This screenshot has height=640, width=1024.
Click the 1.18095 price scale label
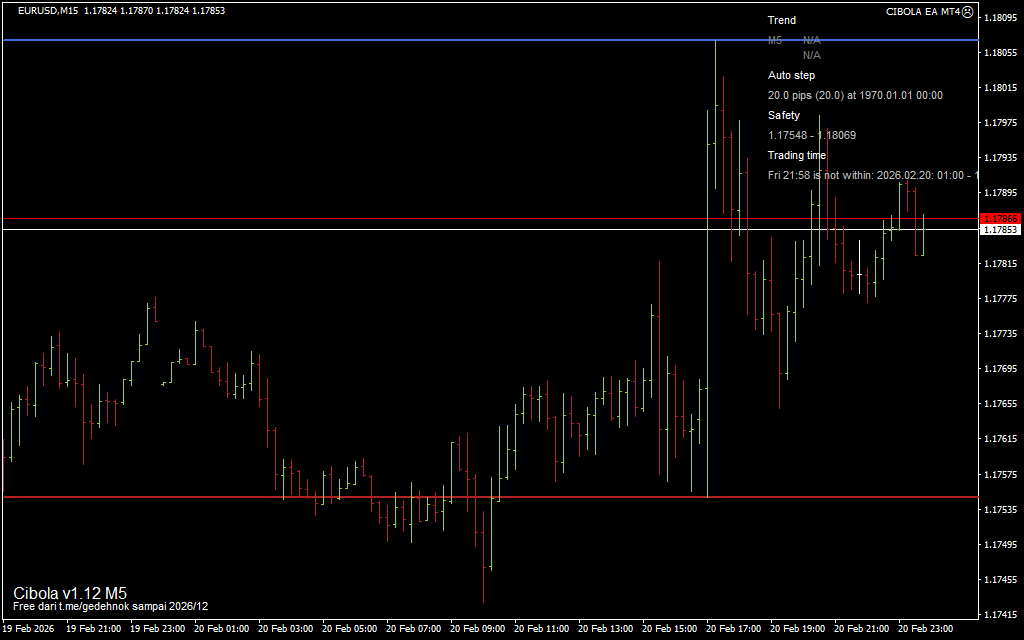(x=1001, y=18)
